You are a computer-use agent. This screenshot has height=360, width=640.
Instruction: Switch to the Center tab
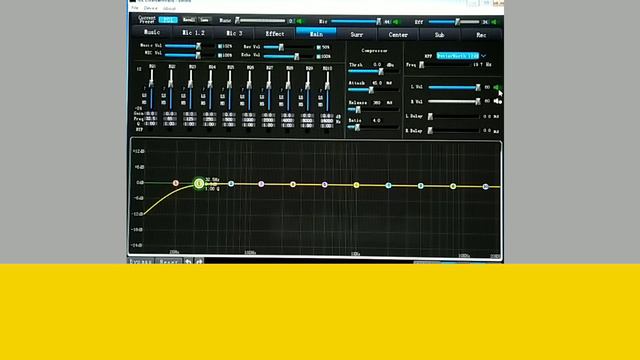pos(398,35)
